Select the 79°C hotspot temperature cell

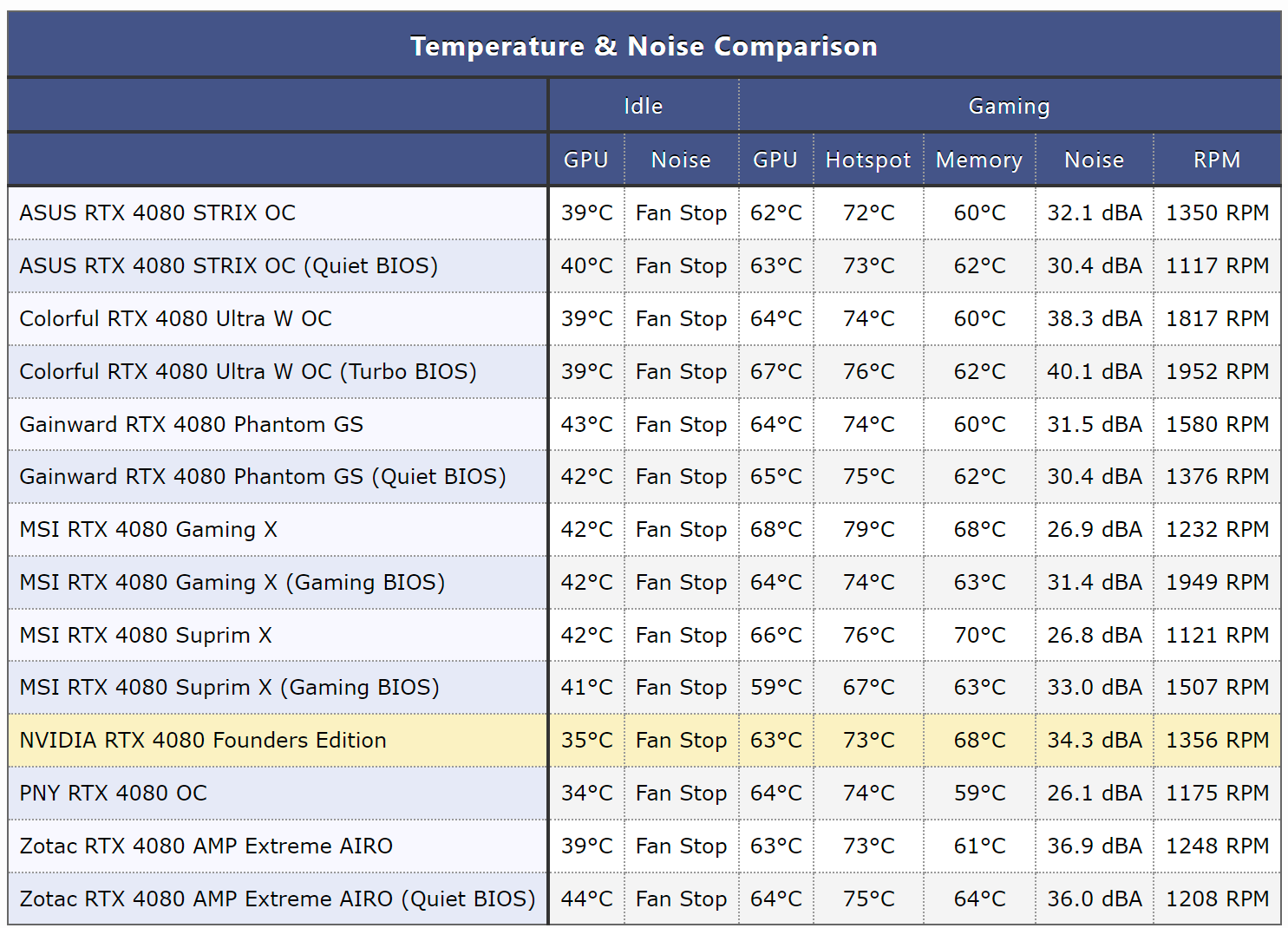click(868, 529)
